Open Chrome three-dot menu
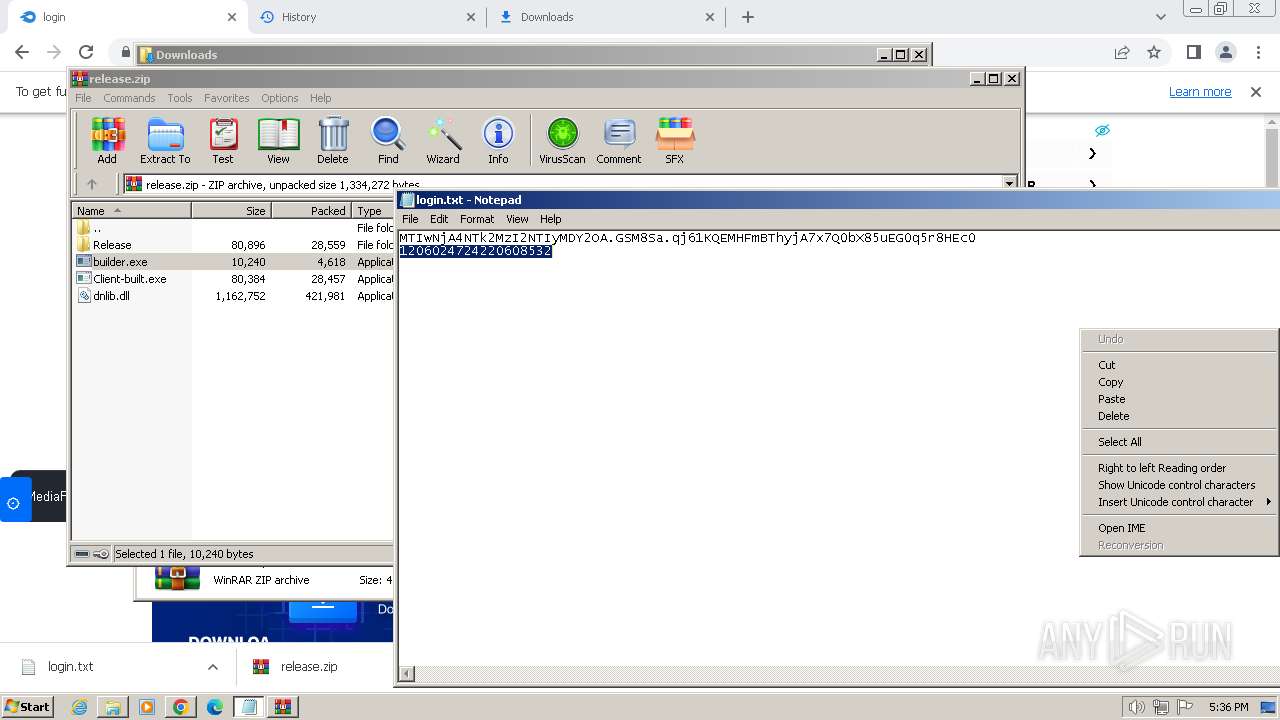 tap(1257, 52)
